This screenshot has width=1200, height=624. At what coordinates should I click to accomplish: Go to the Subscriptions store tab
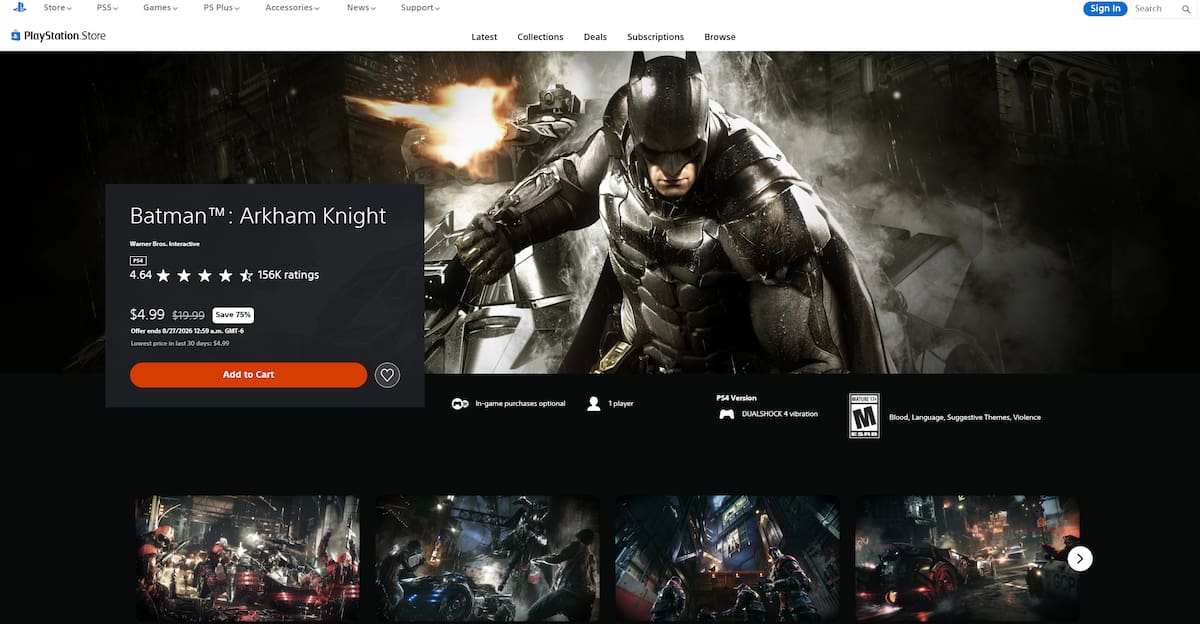click(656, 37)
